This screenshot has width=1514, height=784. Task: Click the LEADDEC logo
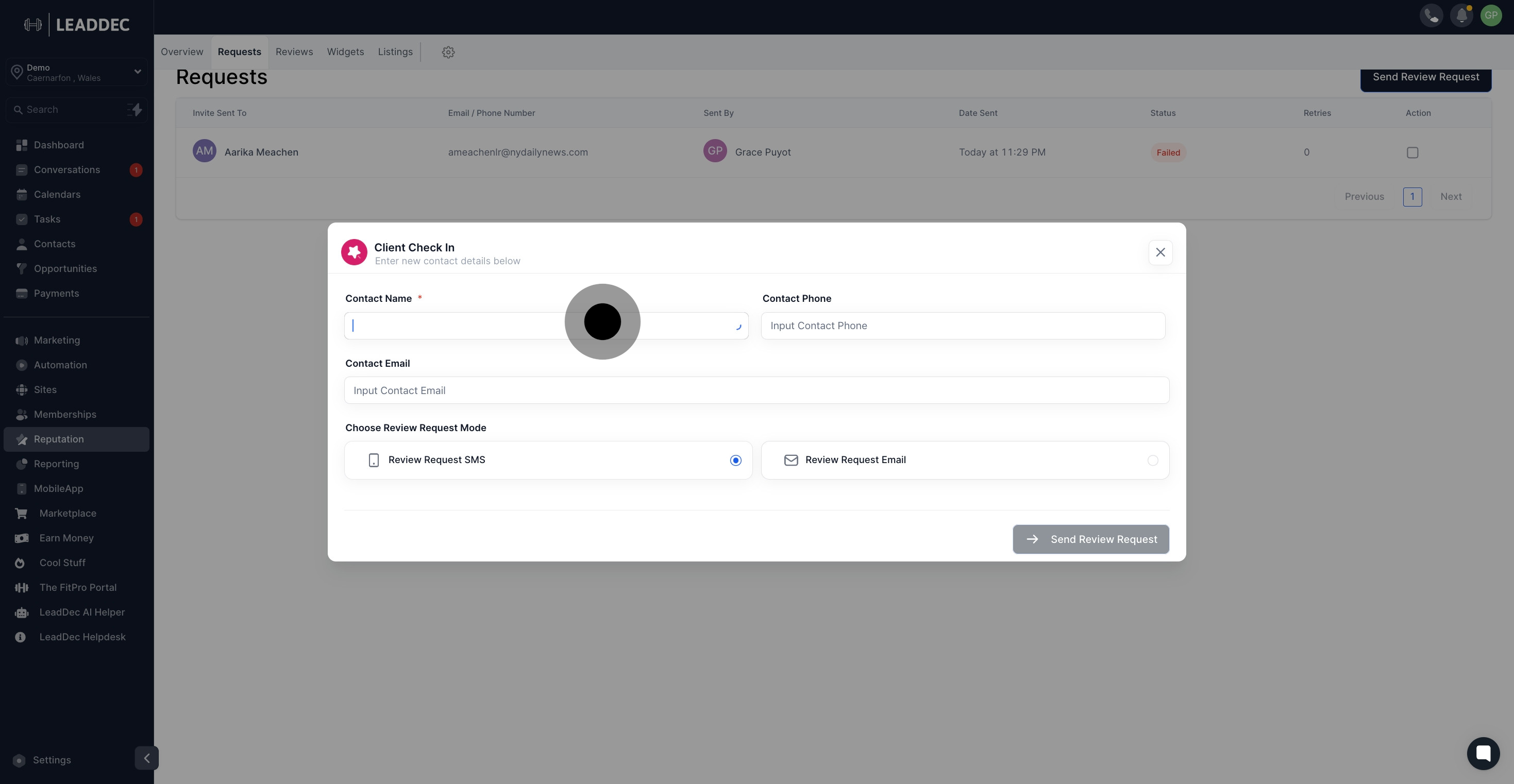(77, 25)
